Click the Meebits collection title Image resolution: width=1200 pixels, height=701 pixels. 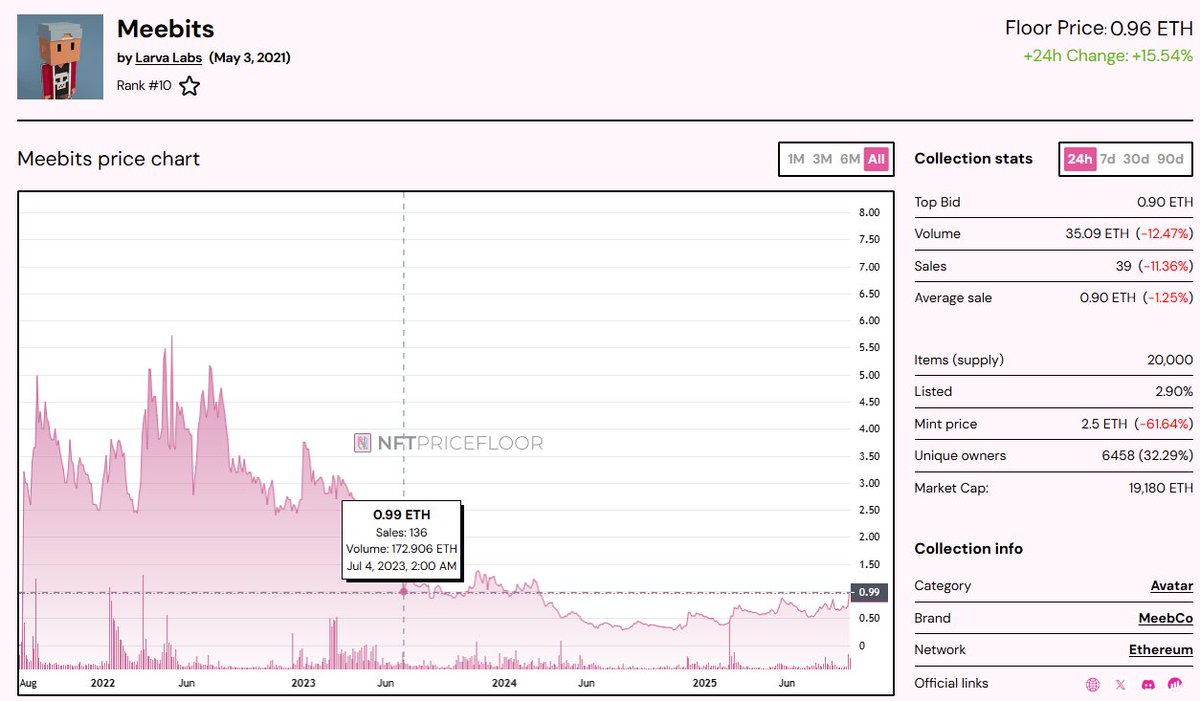[166, 28]
